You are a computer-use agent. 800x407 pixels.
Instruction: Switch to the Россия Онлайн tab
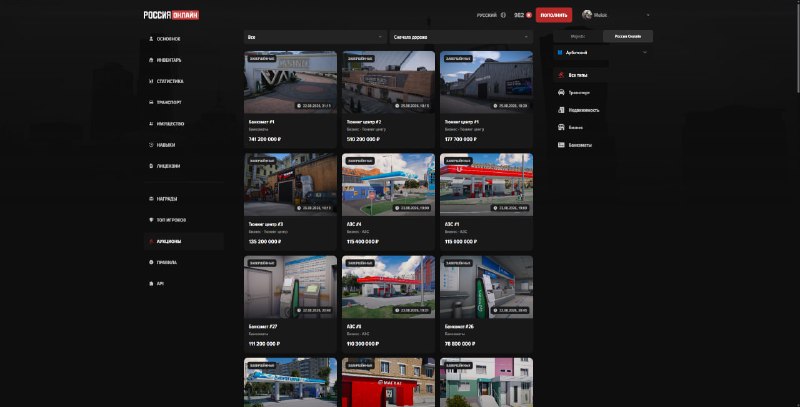pos(628,36)
